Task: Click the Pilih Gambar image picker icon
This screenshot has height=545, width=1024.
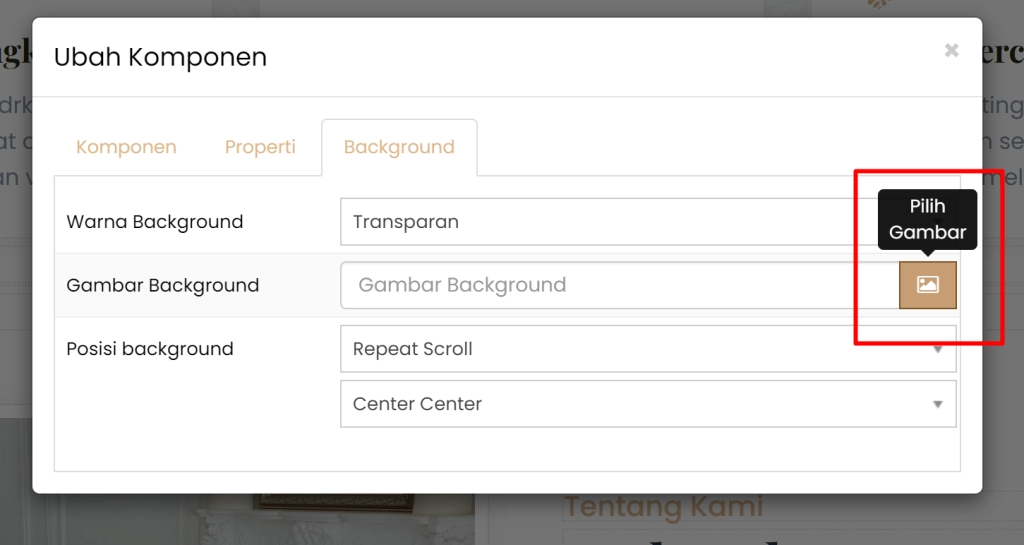Action: coord(927,285)
